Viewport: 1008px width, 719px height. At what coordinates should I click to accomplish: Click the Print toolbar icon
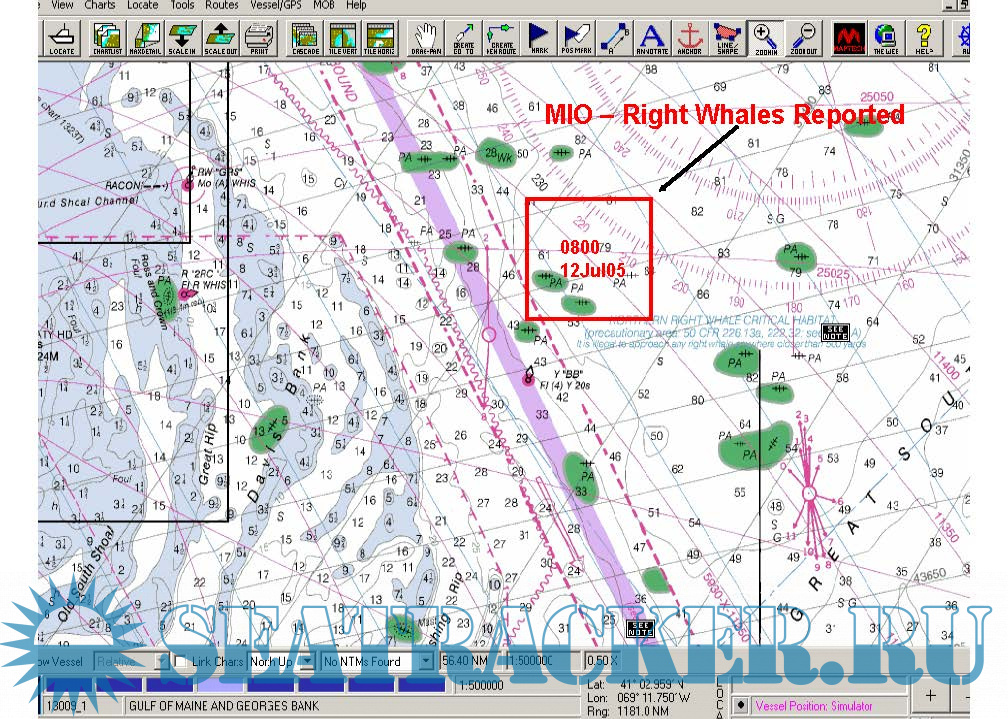(258, 37)
